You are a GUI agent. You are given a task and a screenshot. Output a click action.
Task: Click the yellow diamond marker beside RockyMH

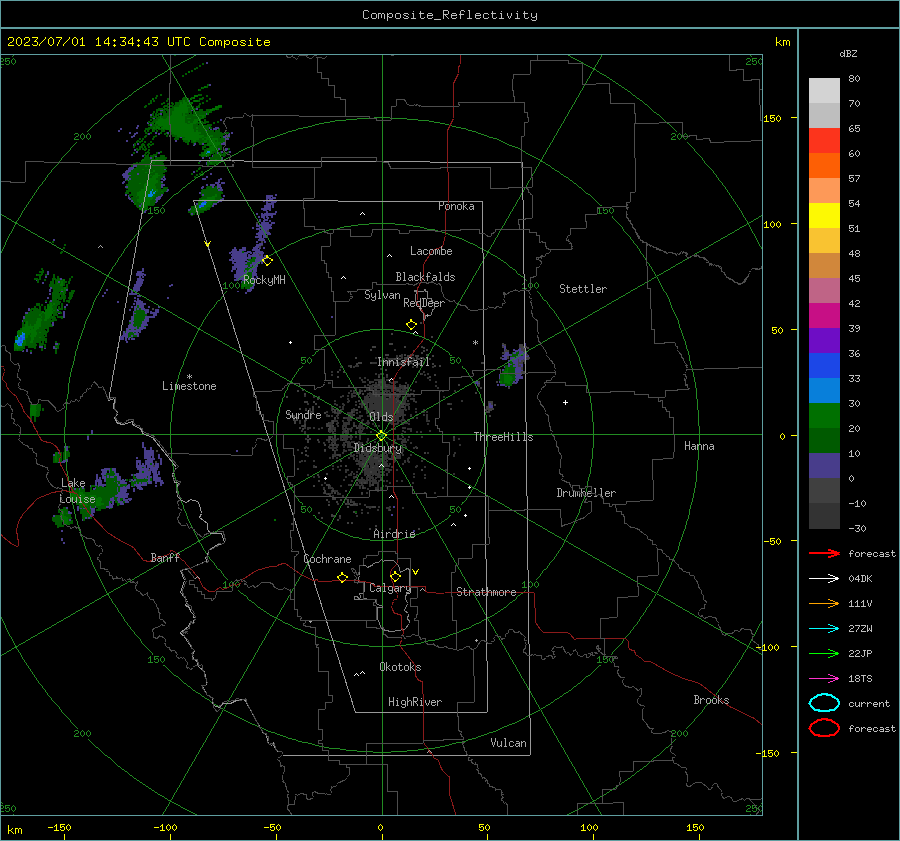click(267, 261)
